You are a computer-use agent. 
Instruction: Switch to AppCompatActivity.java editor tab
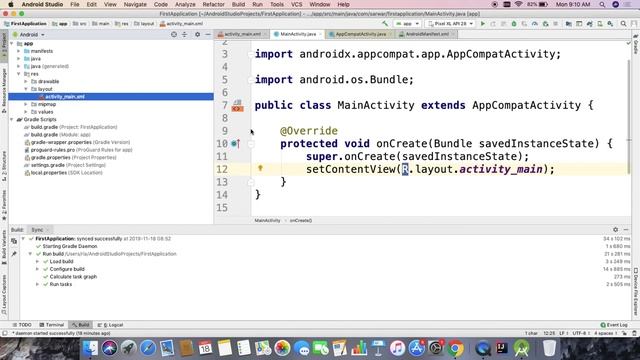coord(360,34)
